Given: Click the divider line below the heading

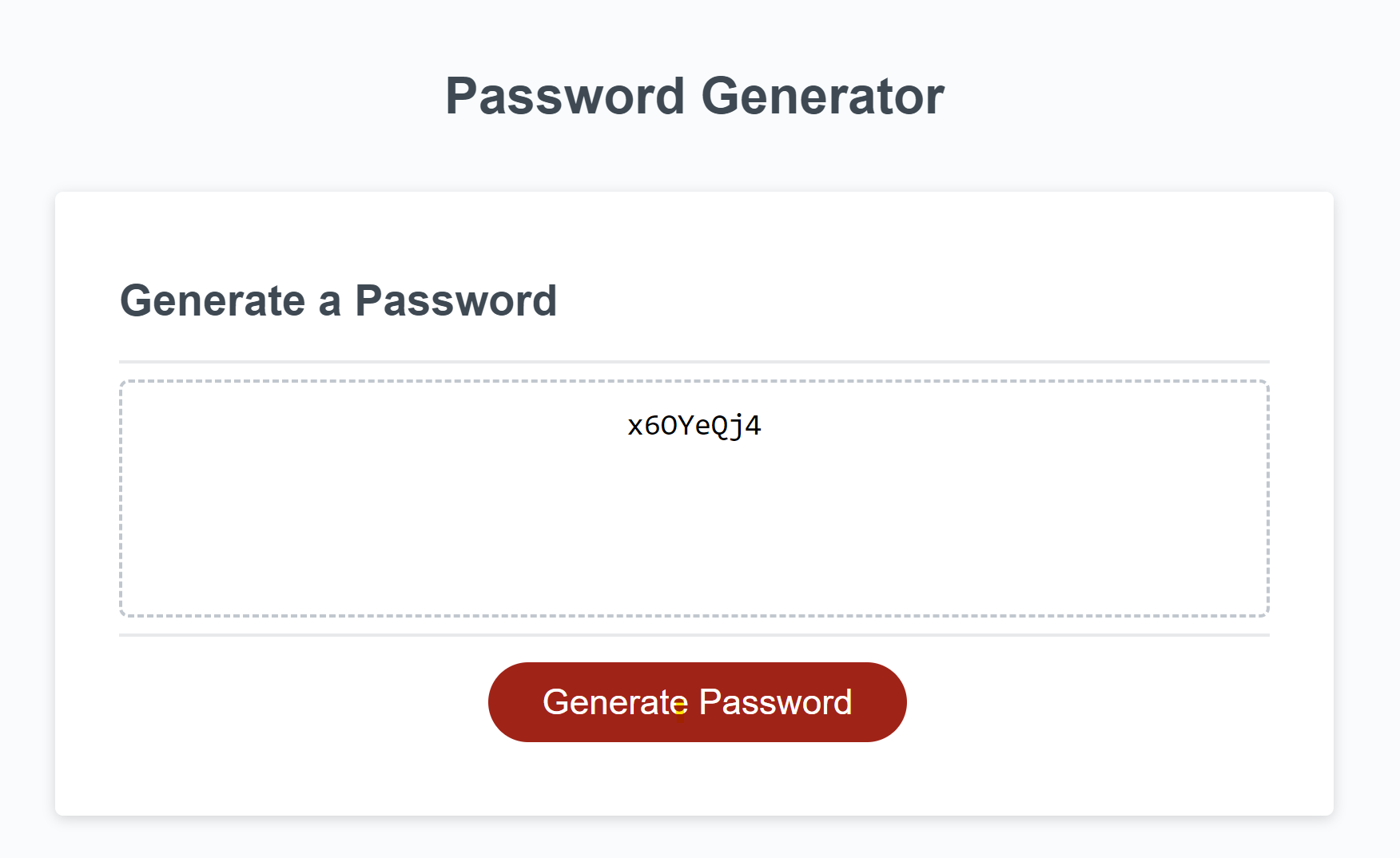Looking at the screenshot, I should [695, 360].
